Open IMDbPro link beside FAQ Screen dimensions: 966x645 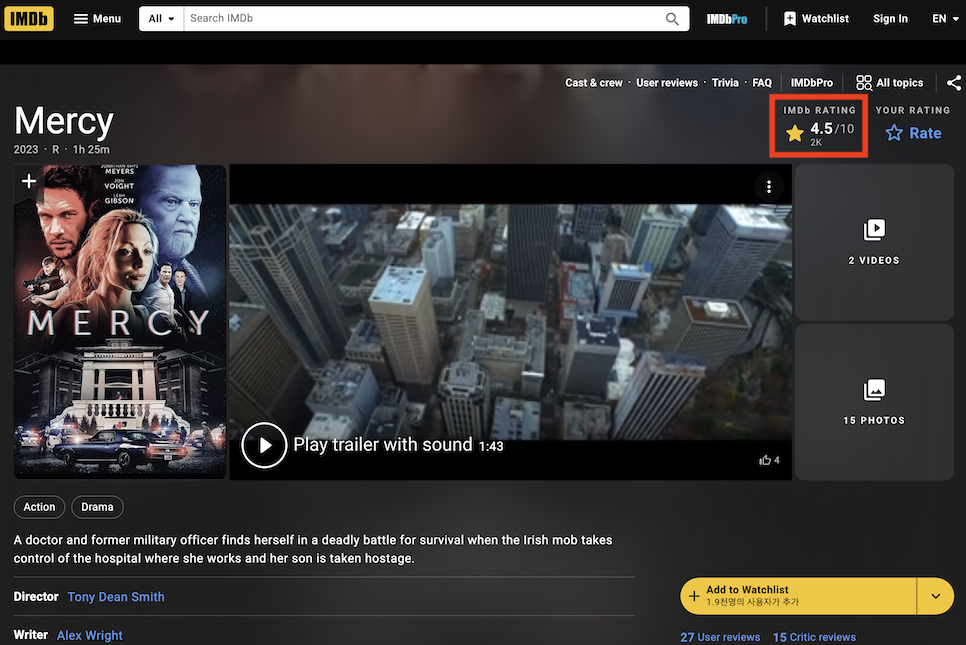(x=811, y=83)
